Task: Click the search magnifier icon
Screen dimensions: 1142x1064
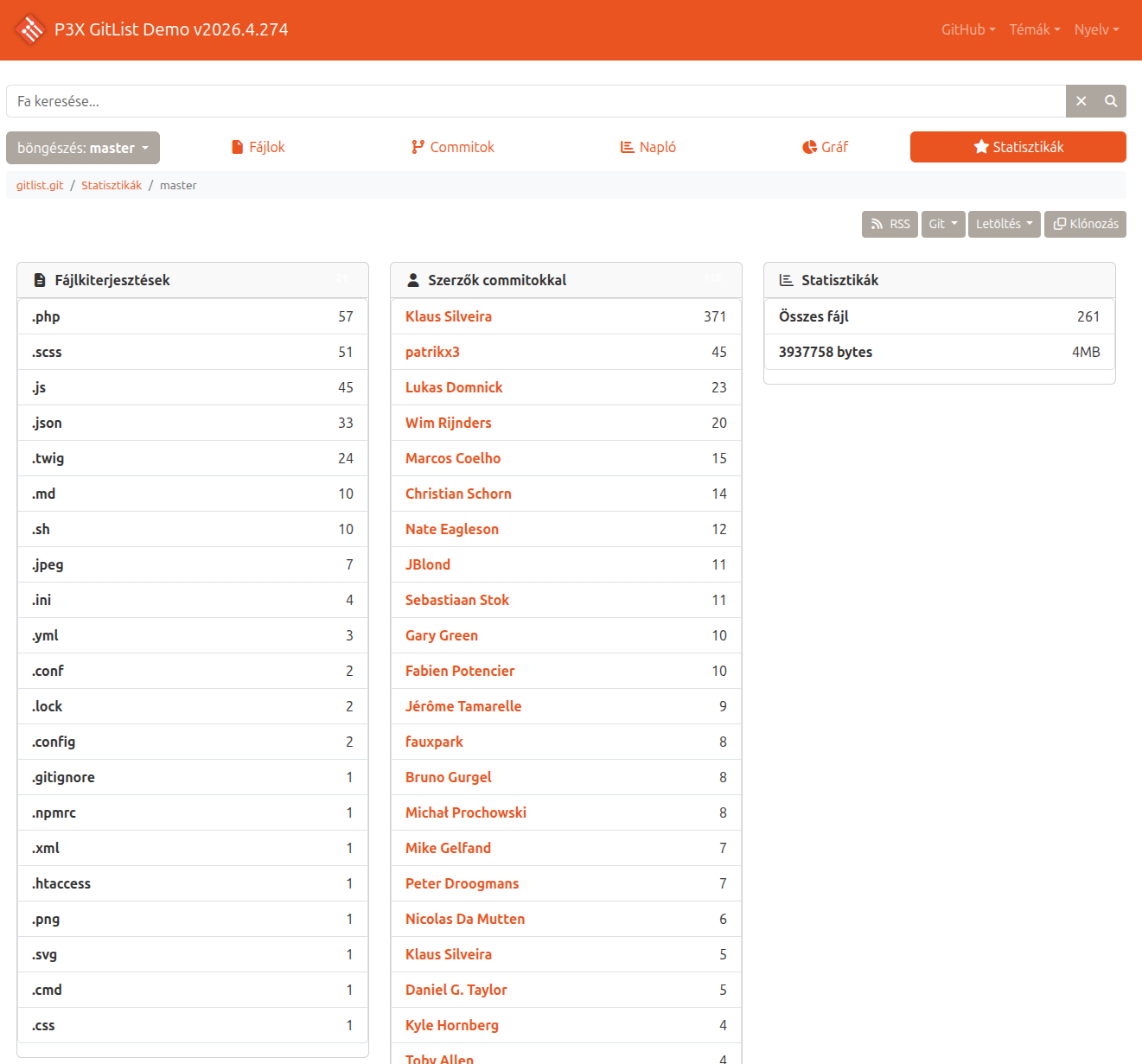Action: pyautogui.click(x=1110, y=101)
